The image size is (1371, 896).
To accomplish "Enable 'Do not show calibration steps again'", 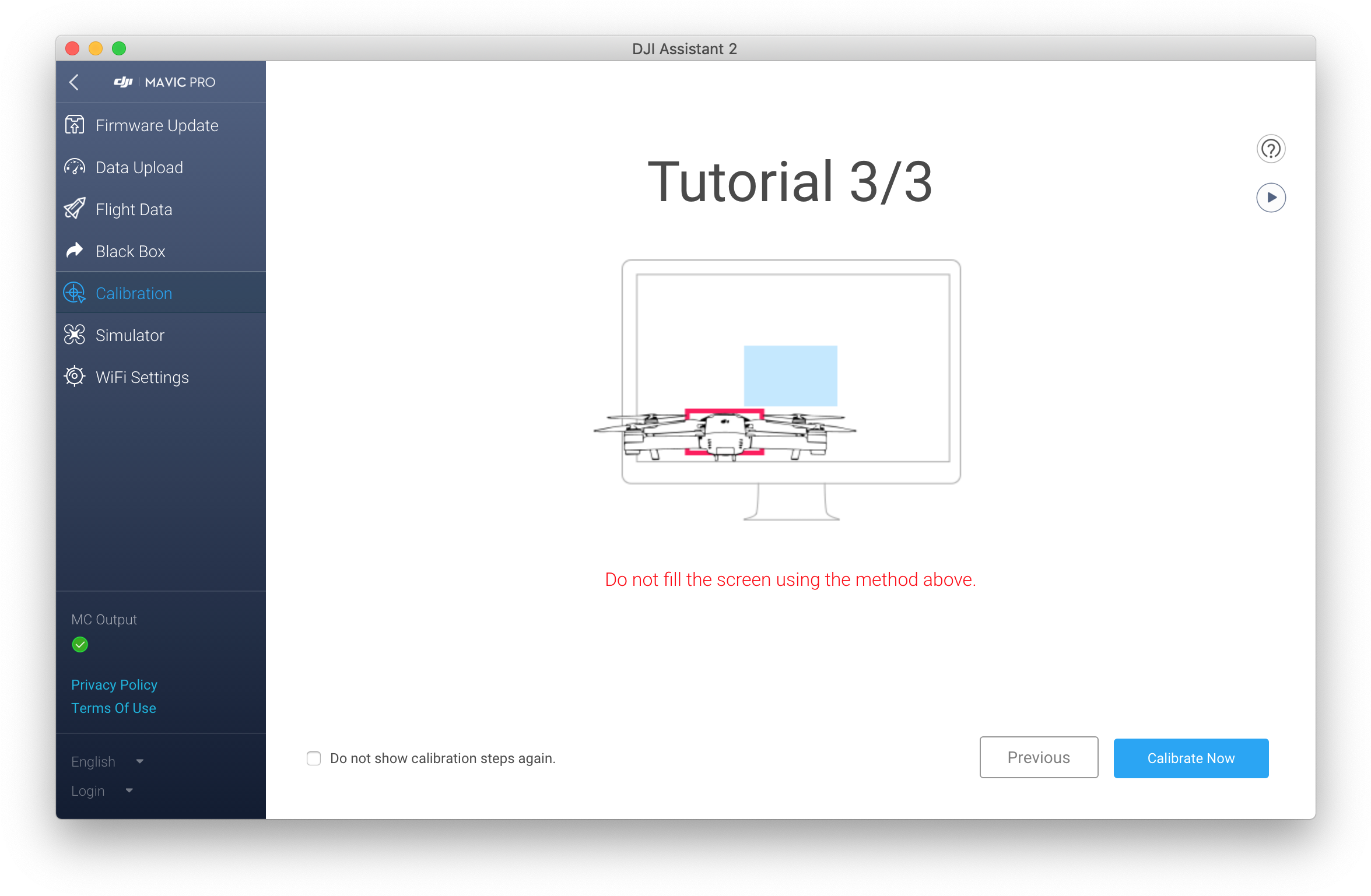I will pos(314,758).
